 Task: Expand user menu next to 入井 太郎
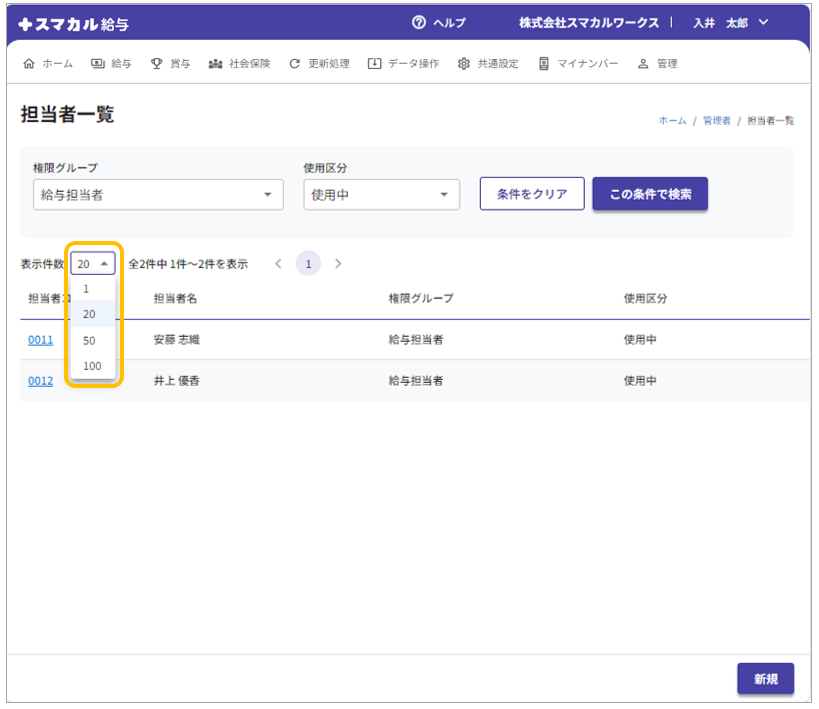(764, 23)
